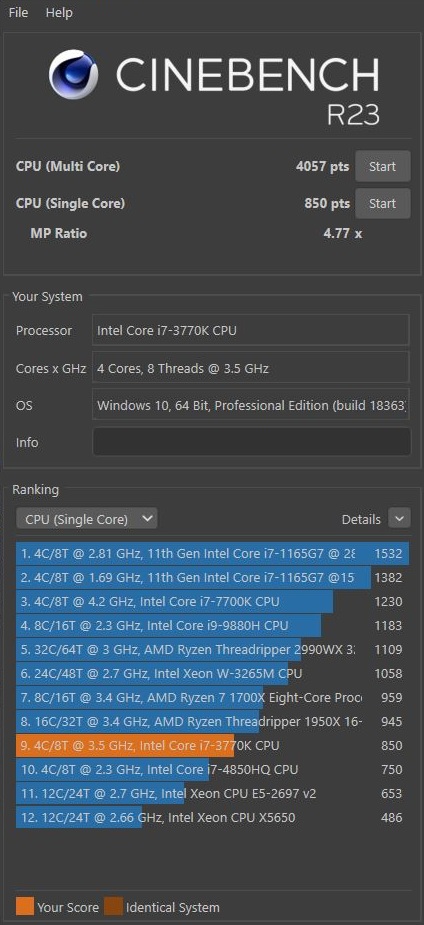Select the Threadripper 2990WX ranking entry
The width and height of the screenshot is (424, 925).
(212, 650)
